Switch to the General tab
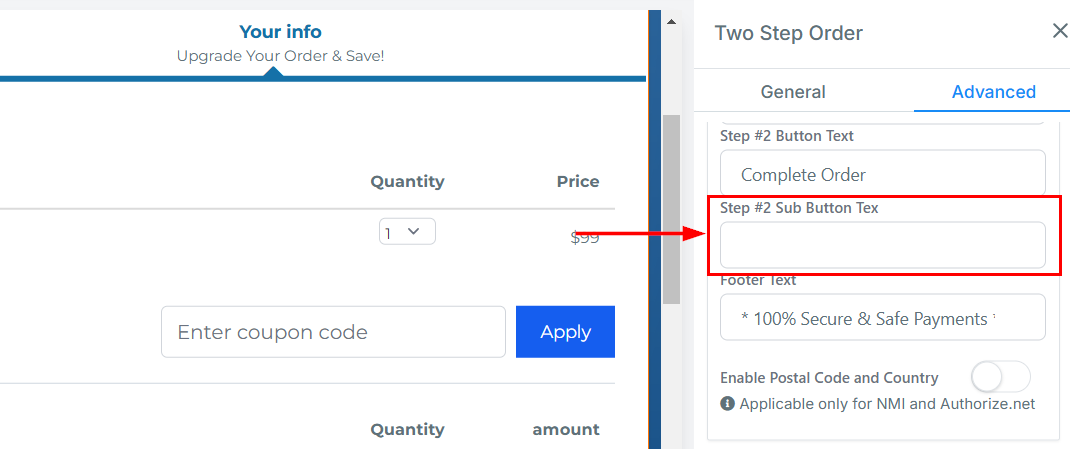This screenshot has height=449, width=1070. click(x=793, y=92)
